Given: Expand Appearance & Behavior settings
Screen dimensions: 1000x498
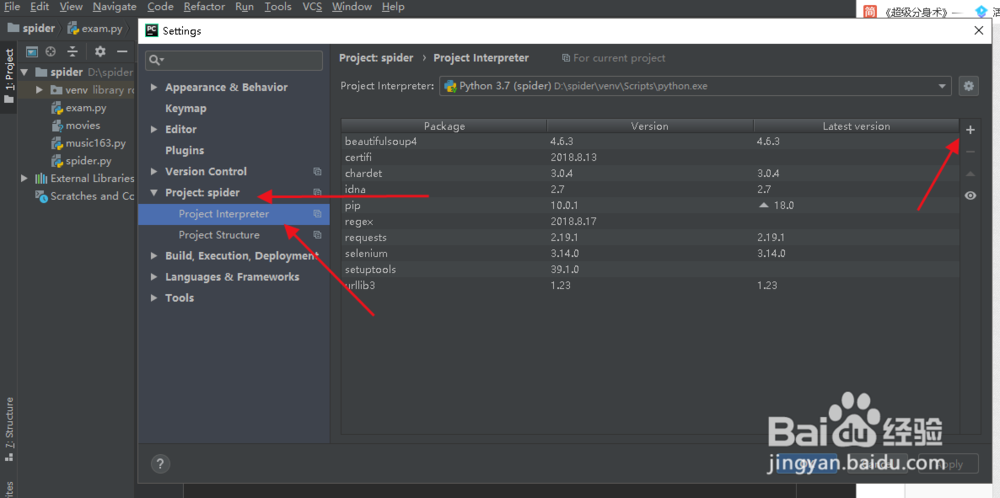Looking at the screenshot, I should coord(154,87).
